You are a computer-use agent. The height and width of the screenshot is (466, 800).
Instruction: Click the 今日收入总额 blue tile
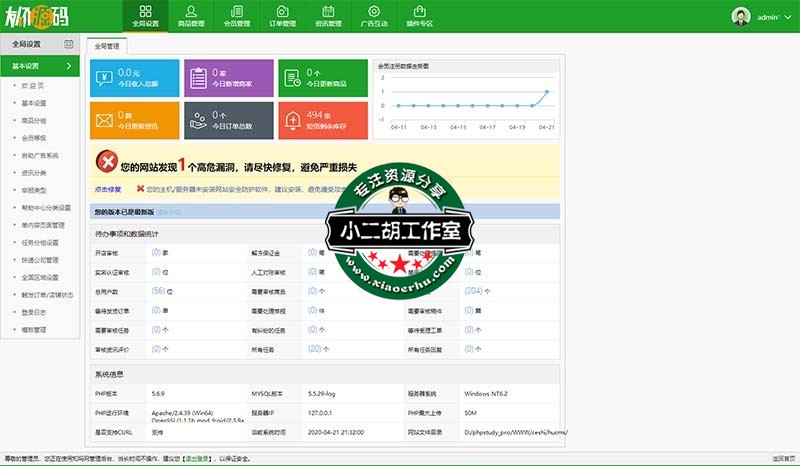[135, 78]
